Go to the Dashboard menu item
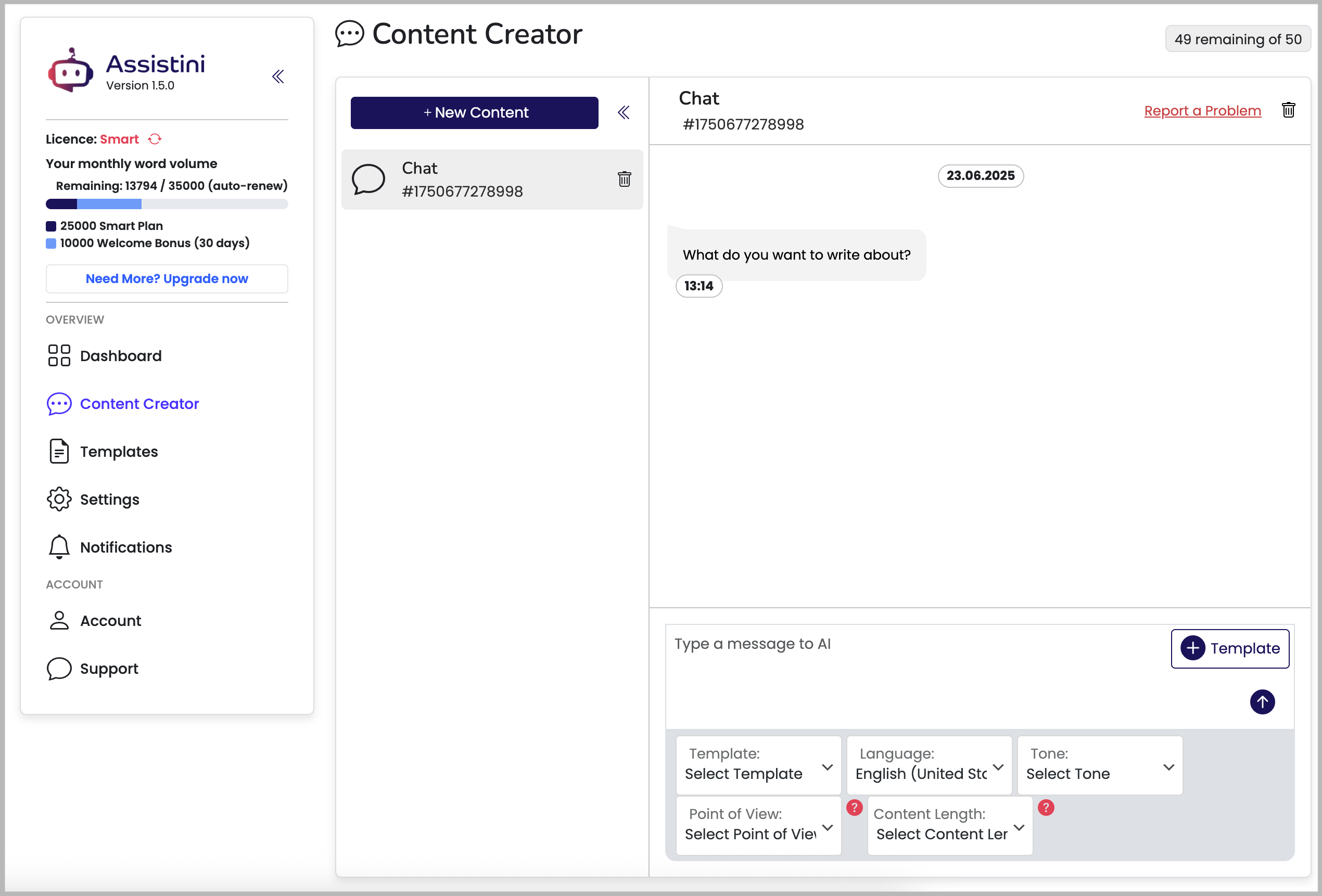Image resolution: width=1322 pixels, height=896 pixels. coord(121,356)
